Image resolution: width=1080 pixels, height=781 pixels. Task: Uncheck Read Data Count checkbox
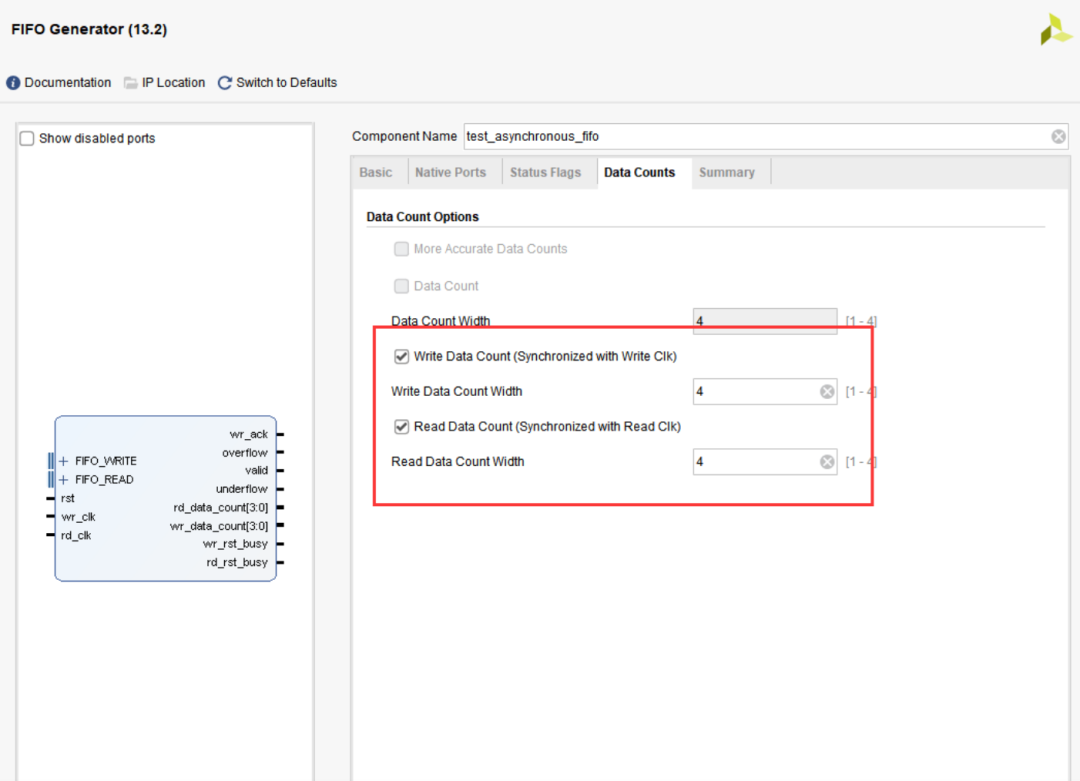click(x=401, y=426)
